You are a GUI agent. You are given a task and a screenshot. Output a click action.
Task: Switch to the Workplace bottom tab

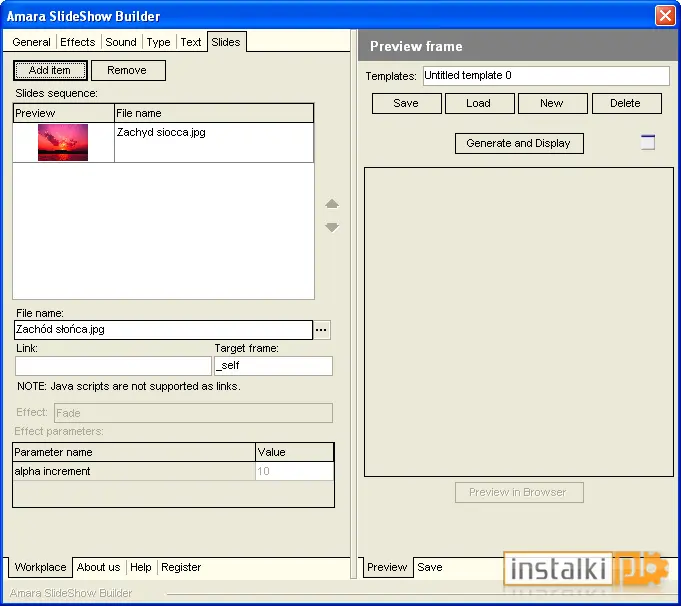[x=40, y=567]
